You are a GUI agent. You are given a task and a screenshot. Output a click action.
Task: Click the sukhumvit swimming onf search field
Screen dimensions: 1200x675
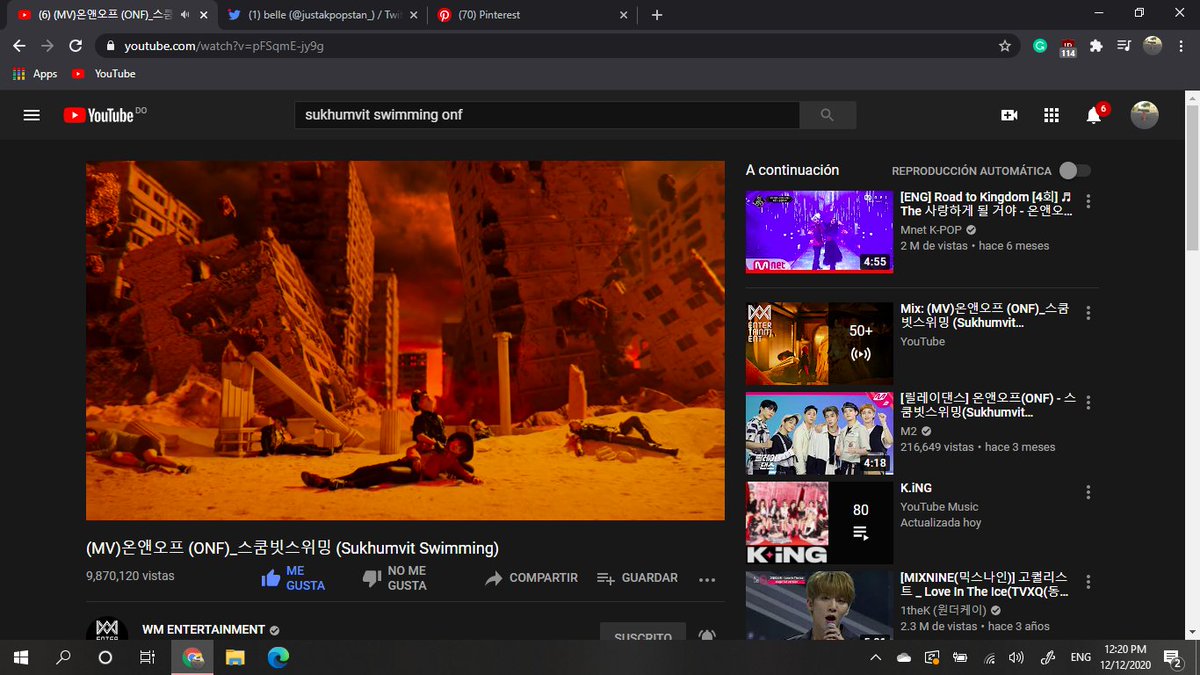(x=546, y=115)
